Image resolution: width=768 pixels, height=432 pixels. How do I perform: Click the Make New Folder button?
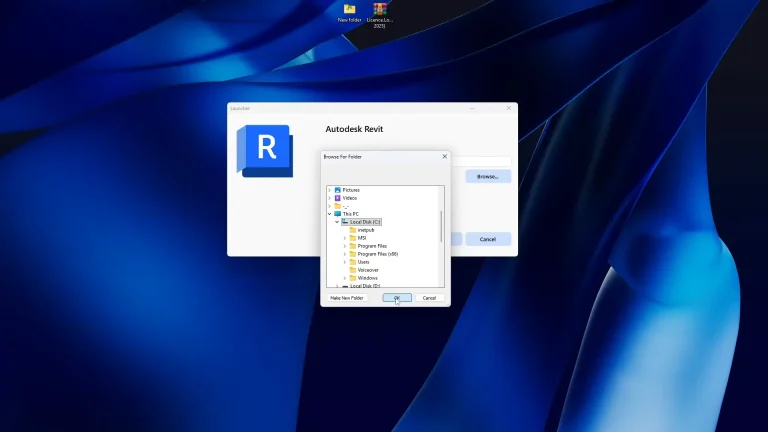coord(347,298)
